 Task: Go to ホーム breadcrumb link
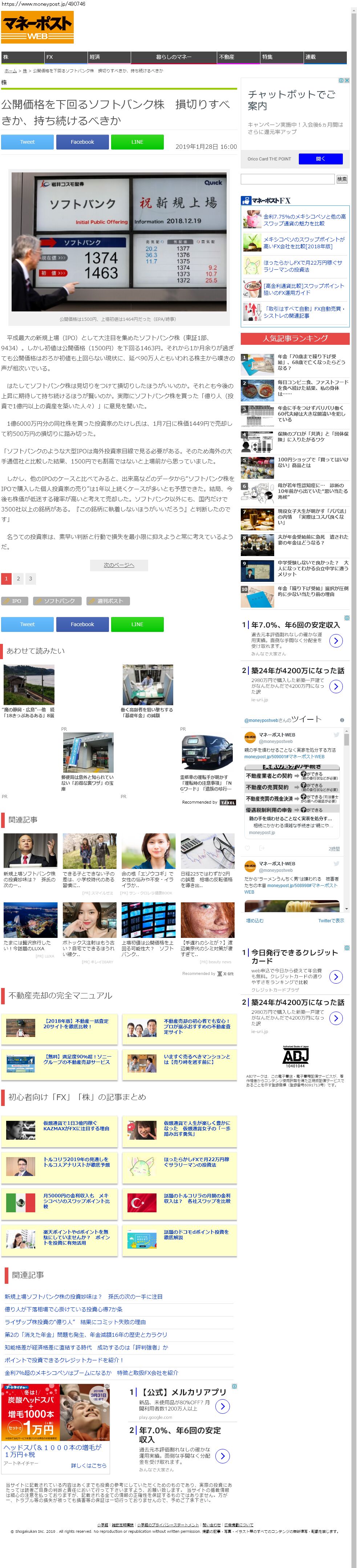click(x=11, y=71)
